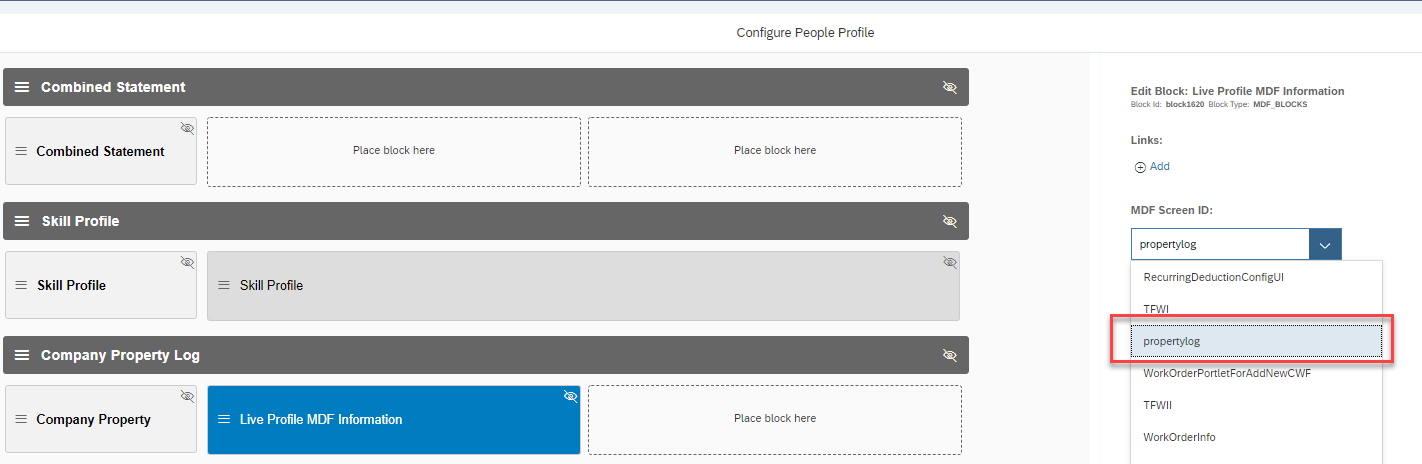The width and height of the screenshot is (1422, 464).
Task: Select RecurringDeductionConfigUI from dropdown list
Action: 1256,277
